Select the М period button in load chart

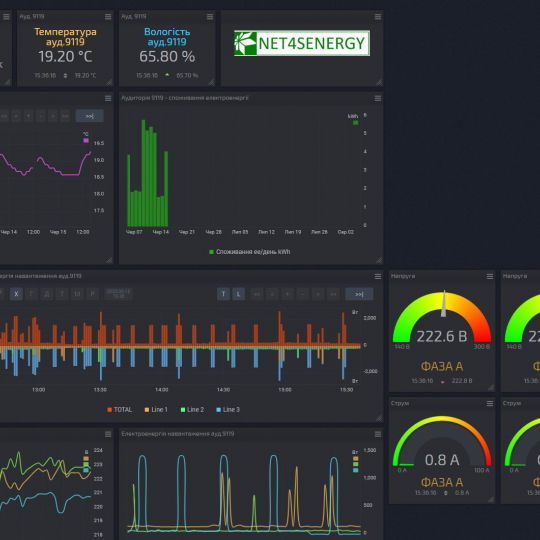77,294
